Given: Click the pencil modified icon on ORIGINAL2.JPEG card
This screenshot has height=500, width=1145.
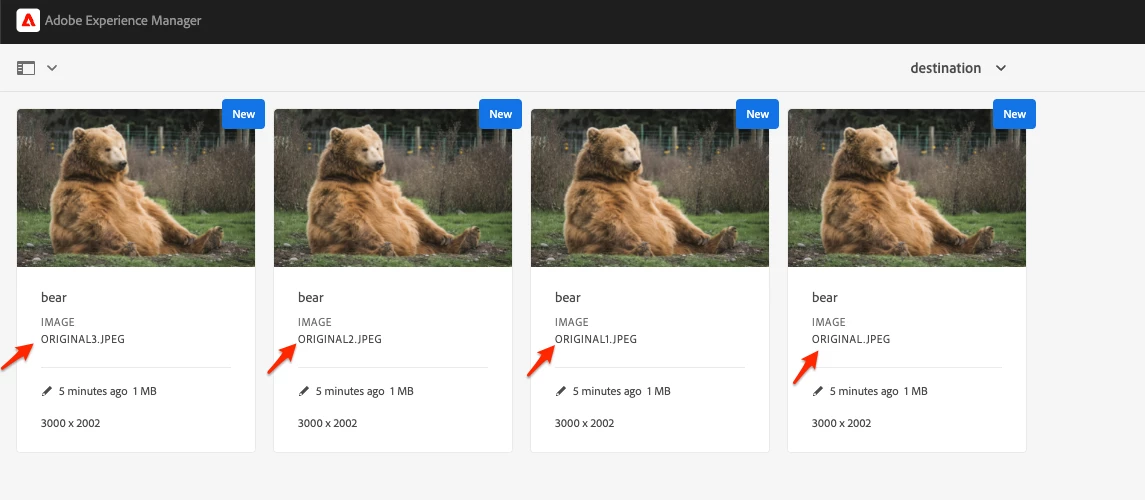Looking at the screenshot, I should (x=305, y=391).
